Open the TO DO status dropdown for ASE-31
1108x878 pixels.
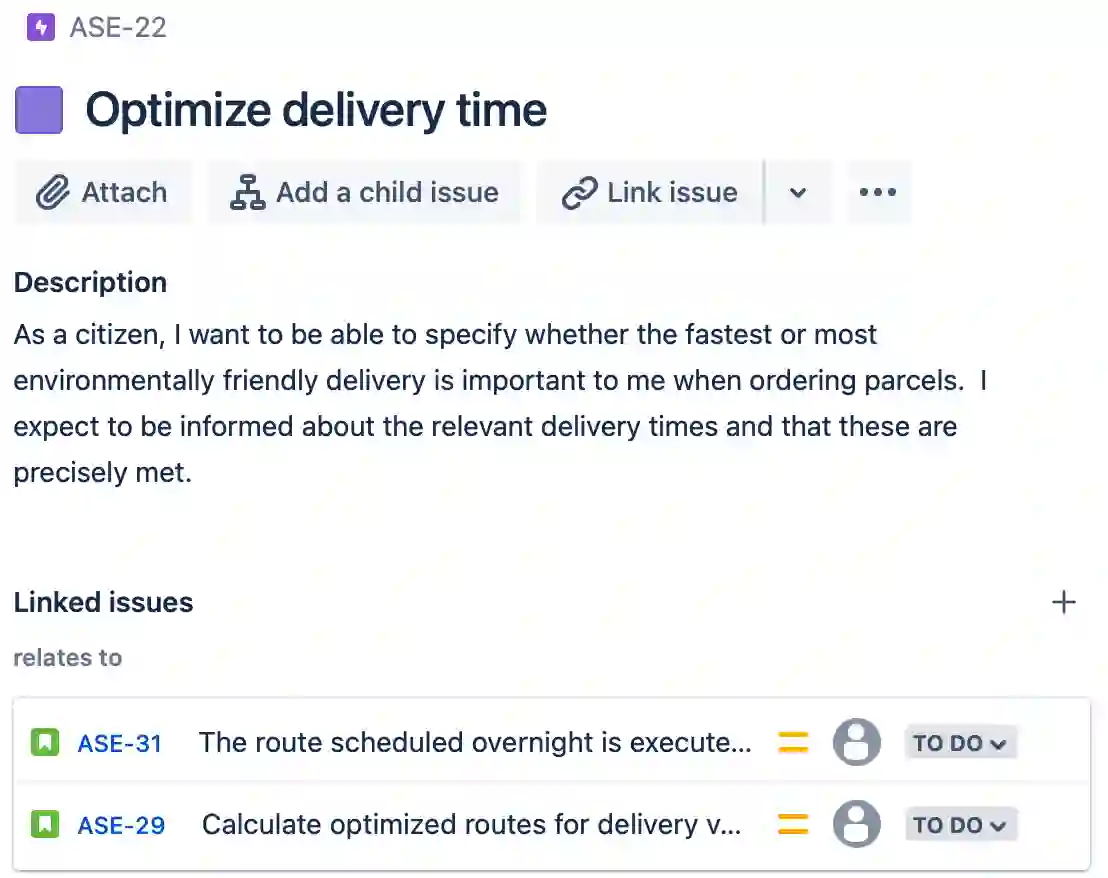(960, 743)
